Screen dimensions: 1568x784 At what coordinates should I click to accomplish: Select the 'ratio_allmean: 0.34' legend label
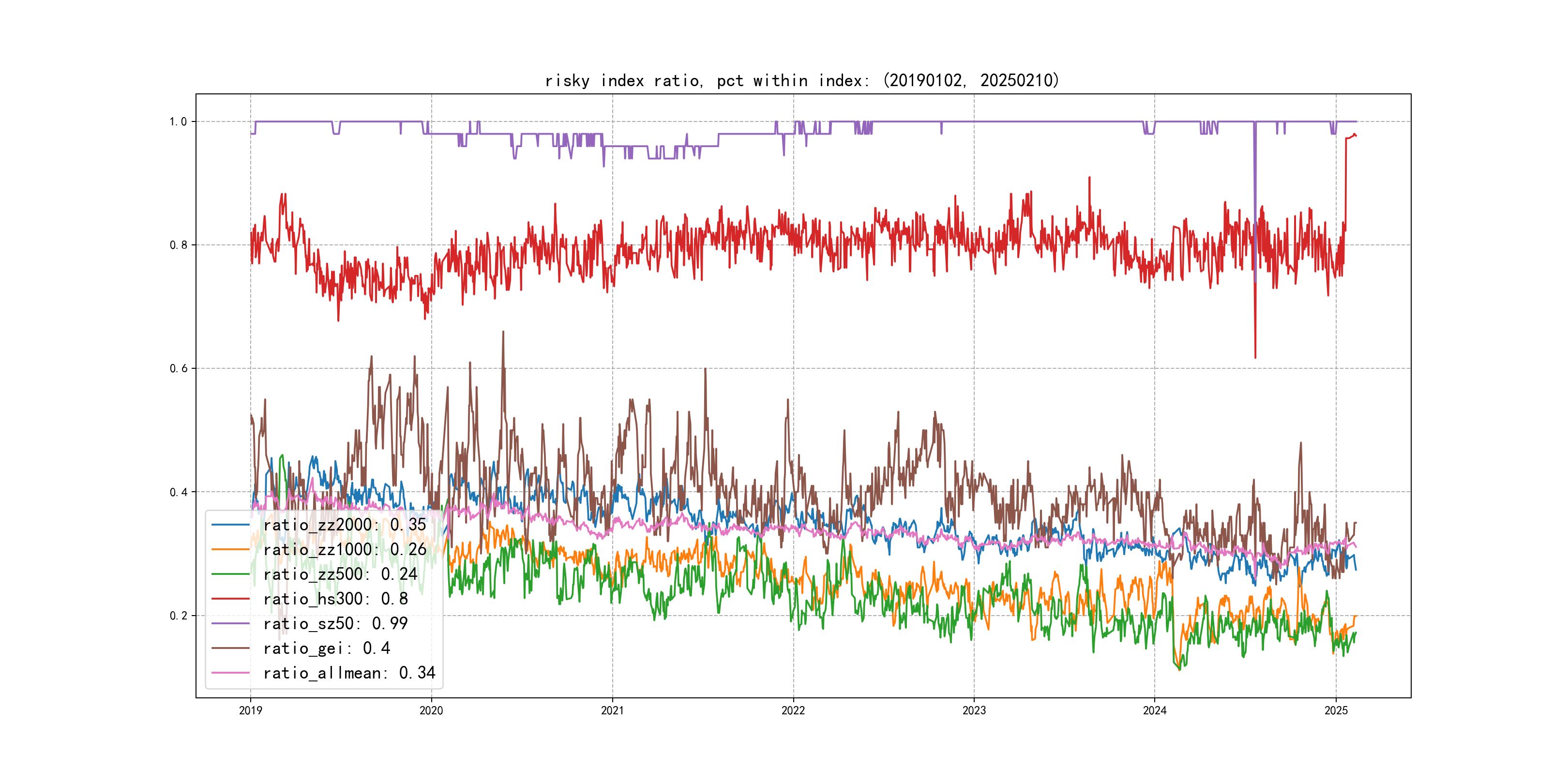click(x=349, y=673)
